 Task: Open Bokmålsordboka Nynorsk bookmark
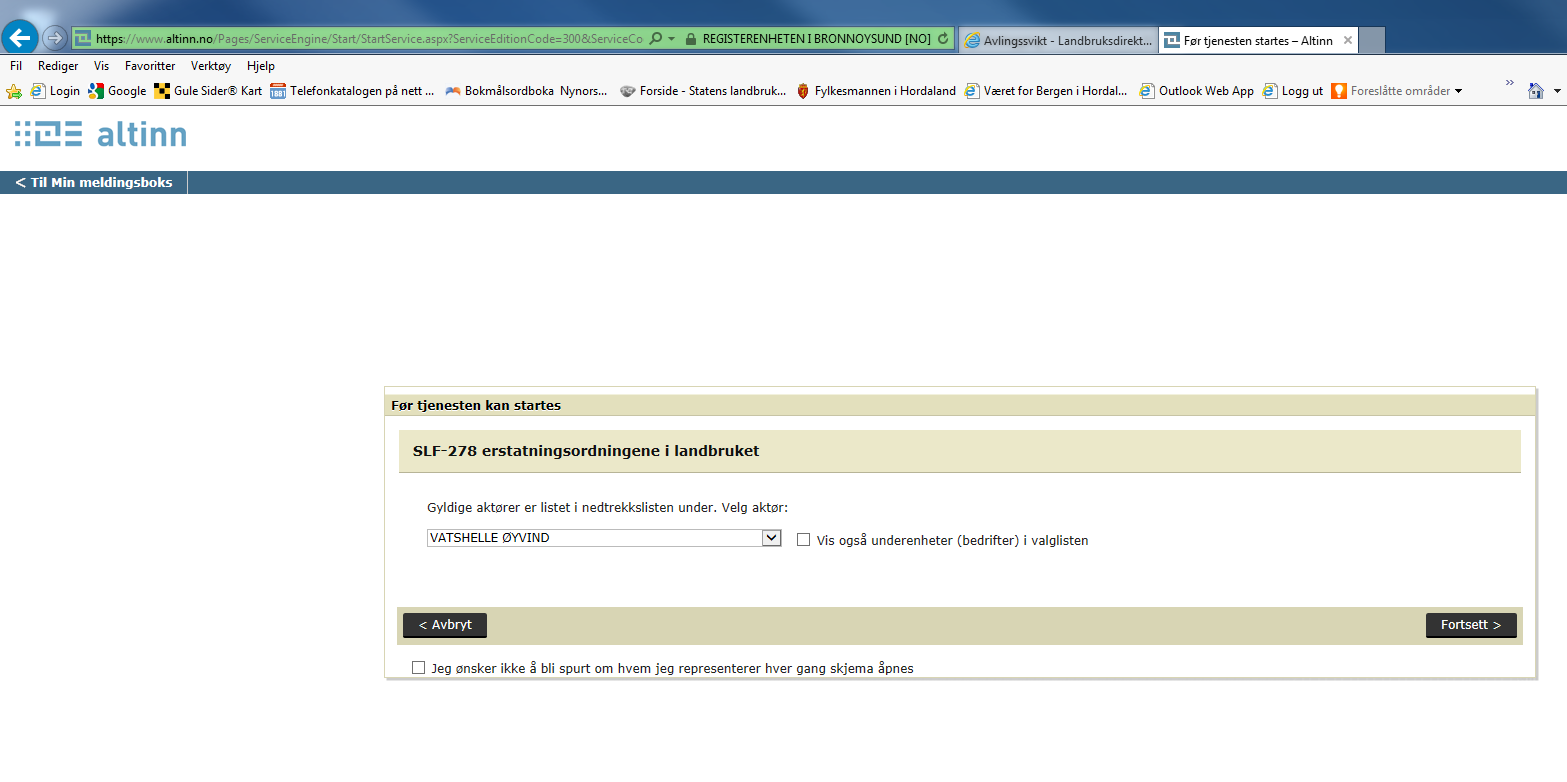[x=526, y=91]
